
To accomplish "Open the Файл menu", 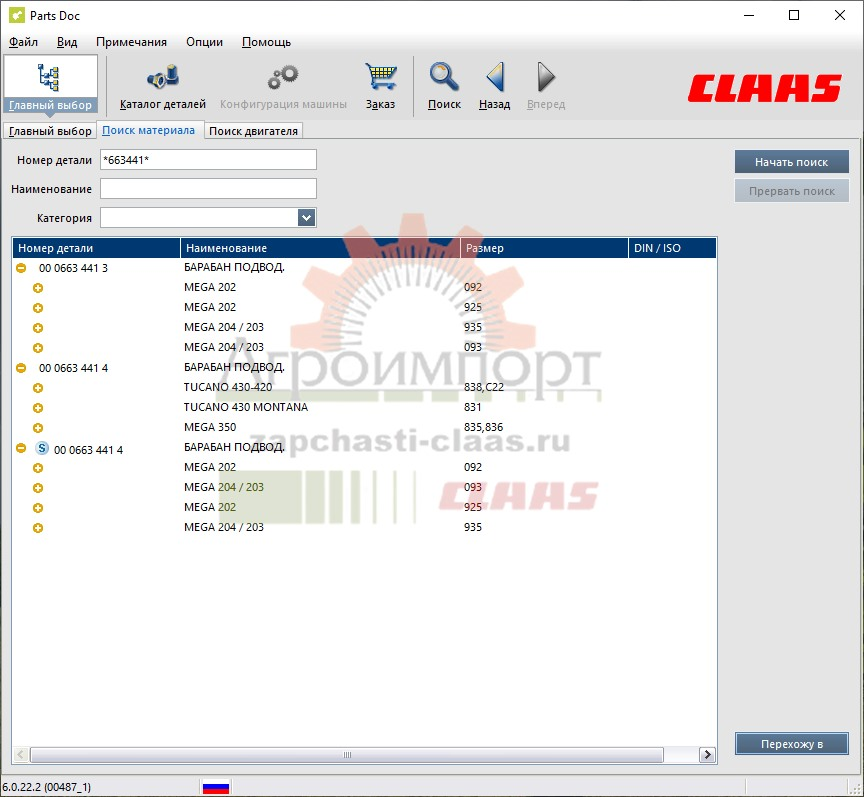I will tap(23, 42).
